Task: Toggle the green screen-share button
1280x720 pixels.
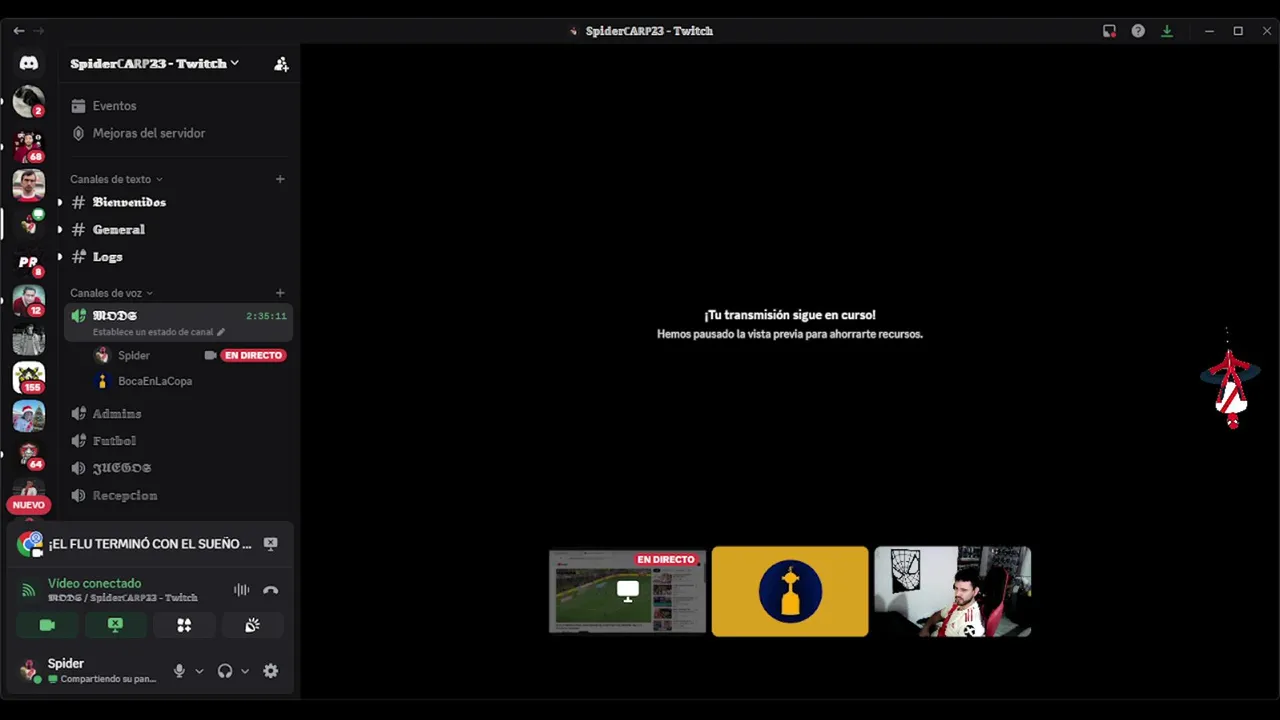Action: click(115, 625)
